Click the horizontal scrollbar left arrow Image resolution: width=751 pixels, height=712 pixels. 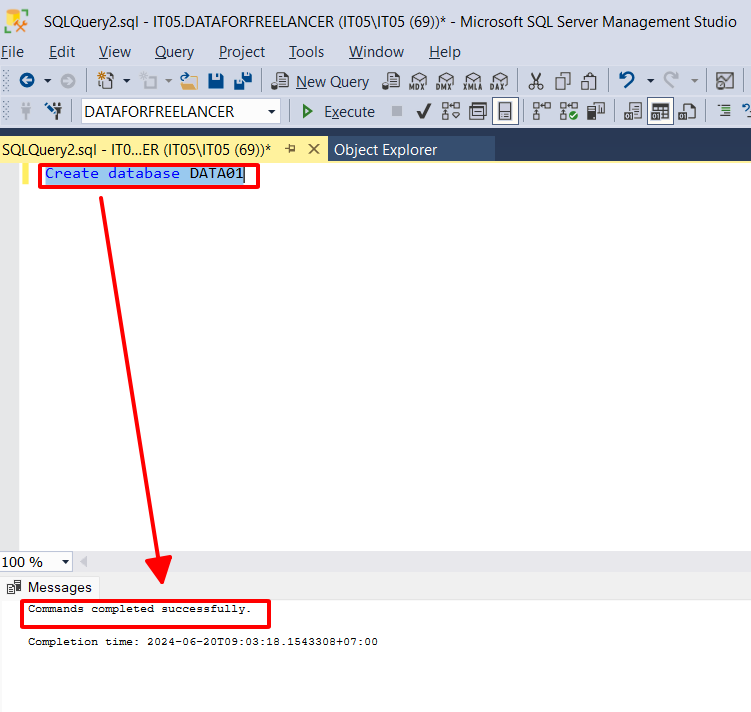83,562
